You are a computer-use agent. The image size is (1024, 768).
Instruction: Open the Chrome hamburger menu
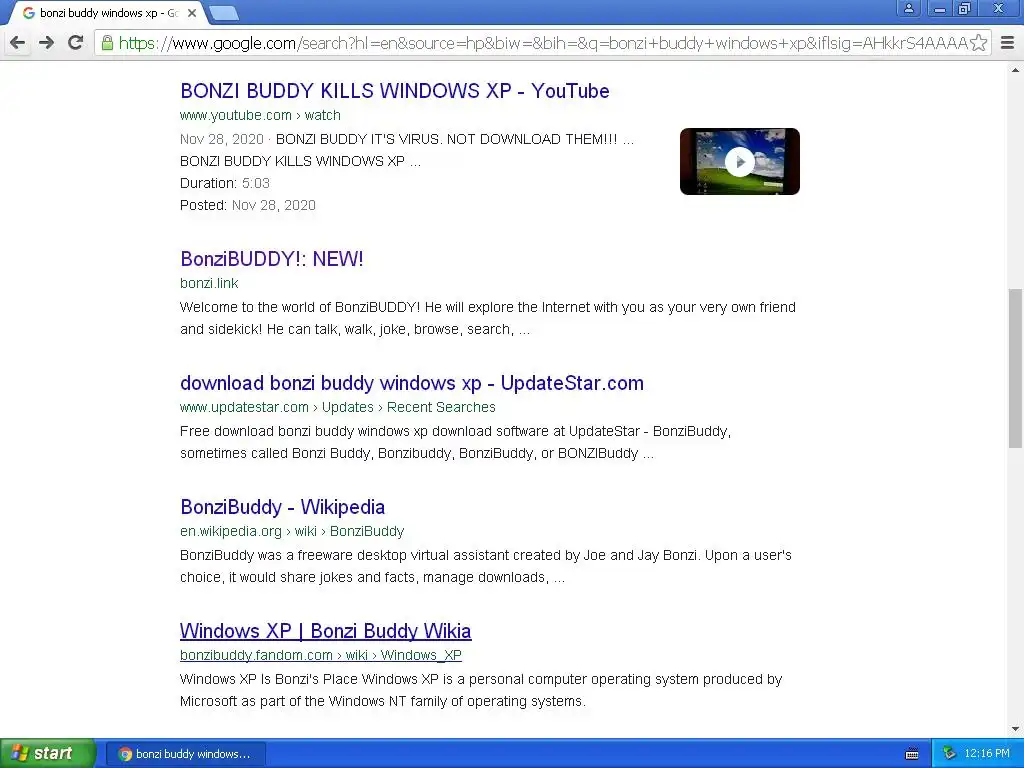pyautogui.click(x=1008, y=43)
